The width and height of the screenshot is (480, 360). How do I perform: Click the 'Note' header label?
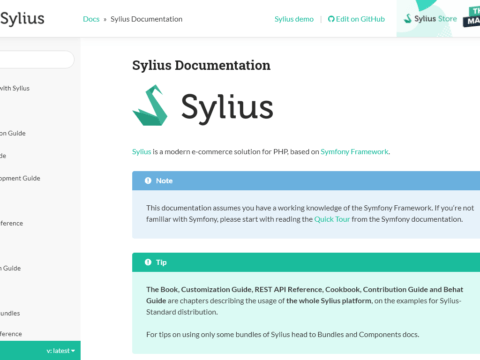coord(164,181)
